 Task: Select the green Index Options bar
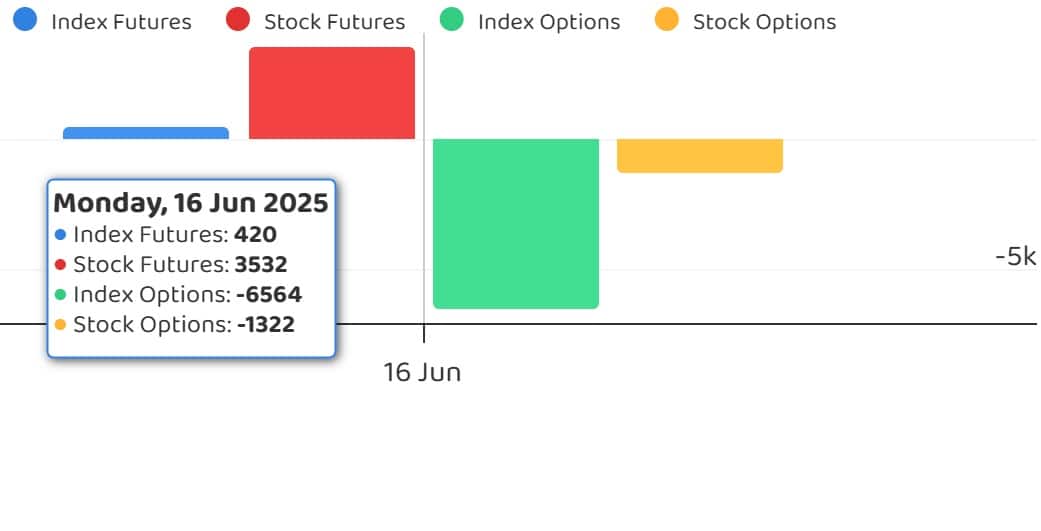516,224
